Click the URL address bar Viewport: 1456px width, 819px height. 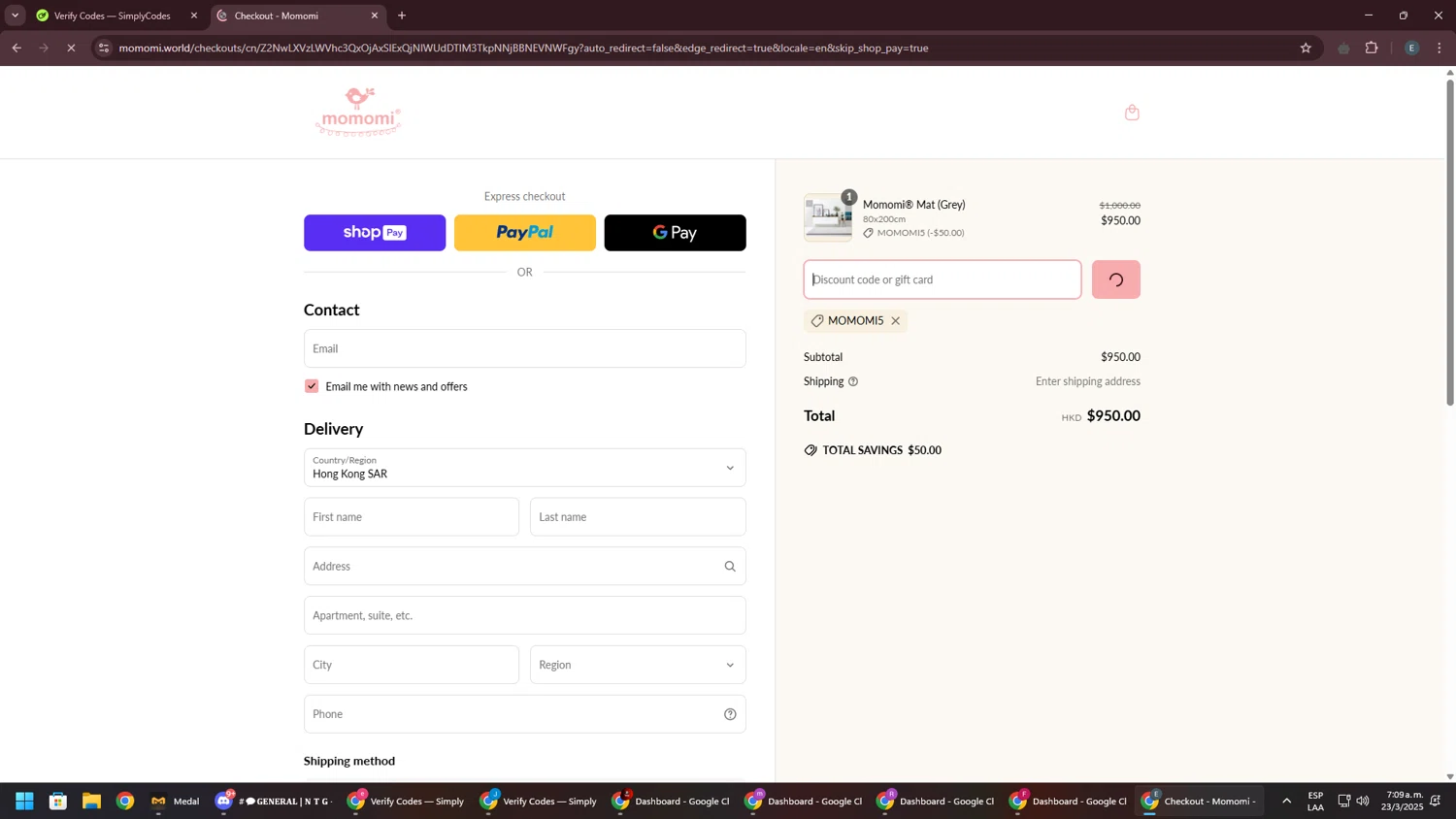699,48
